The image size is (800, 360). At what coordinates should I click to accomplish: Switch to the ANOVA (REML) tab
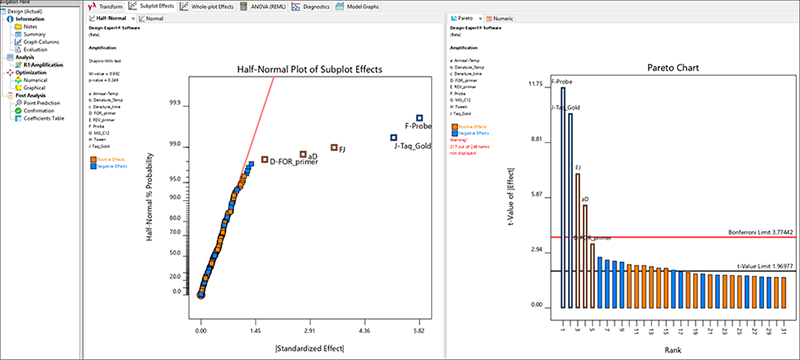coord(262,7)
